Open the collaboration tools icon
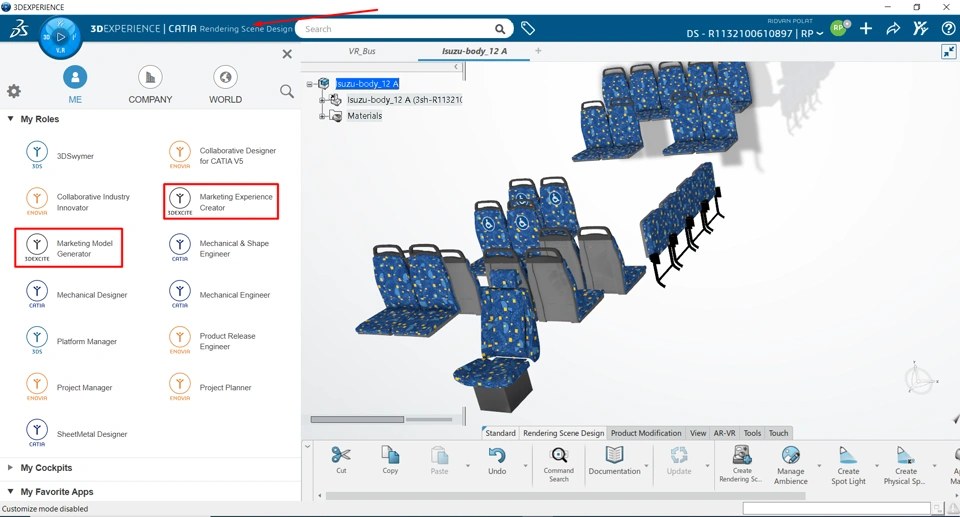This screenshot has width=960, height=517. [x=920, y=28]
